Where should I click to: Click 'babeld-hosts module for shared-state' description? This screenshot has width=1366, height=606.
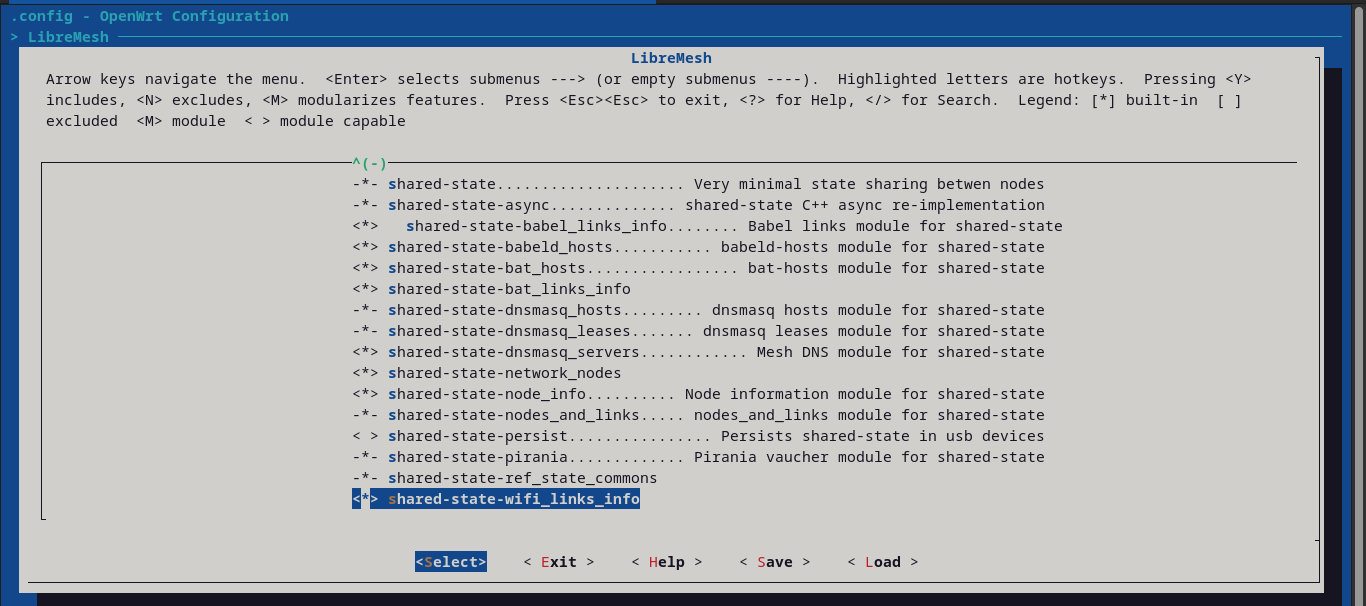coord(883,247)
